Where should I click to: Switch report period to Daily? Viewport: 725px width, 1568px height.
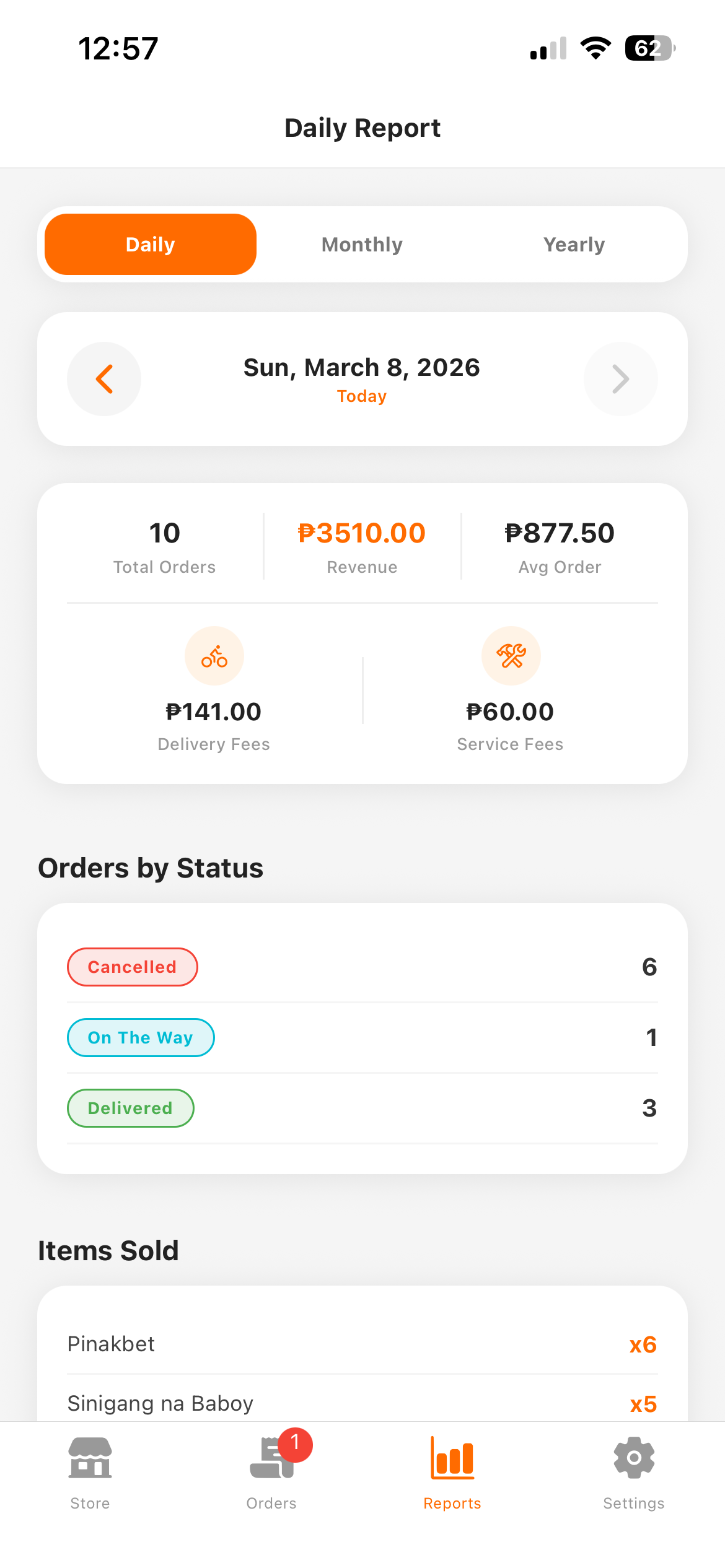[x=151, y=245]
